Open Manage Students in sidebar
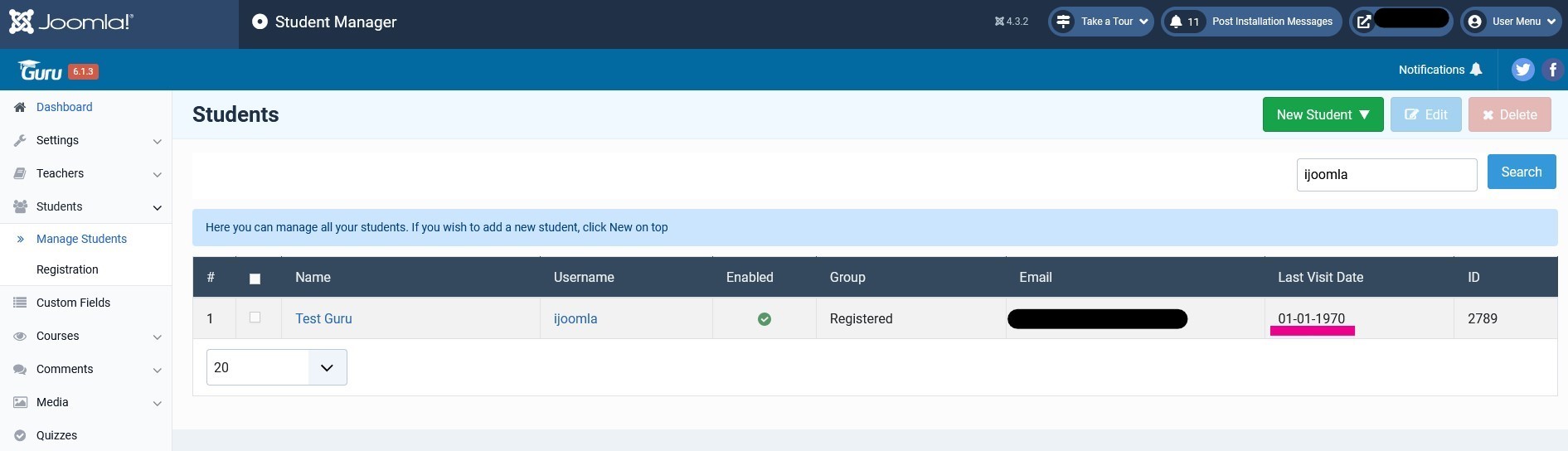1568x451 pixels. click(81, 239)
